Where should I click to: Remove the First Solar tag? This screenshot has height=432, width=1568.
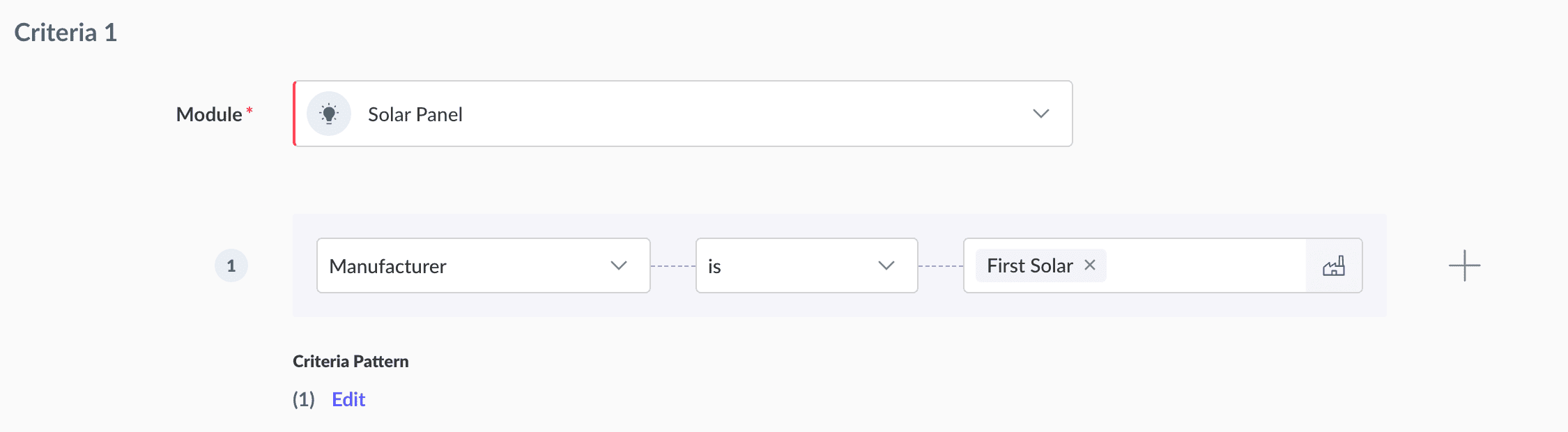[x=1090, y=265]
